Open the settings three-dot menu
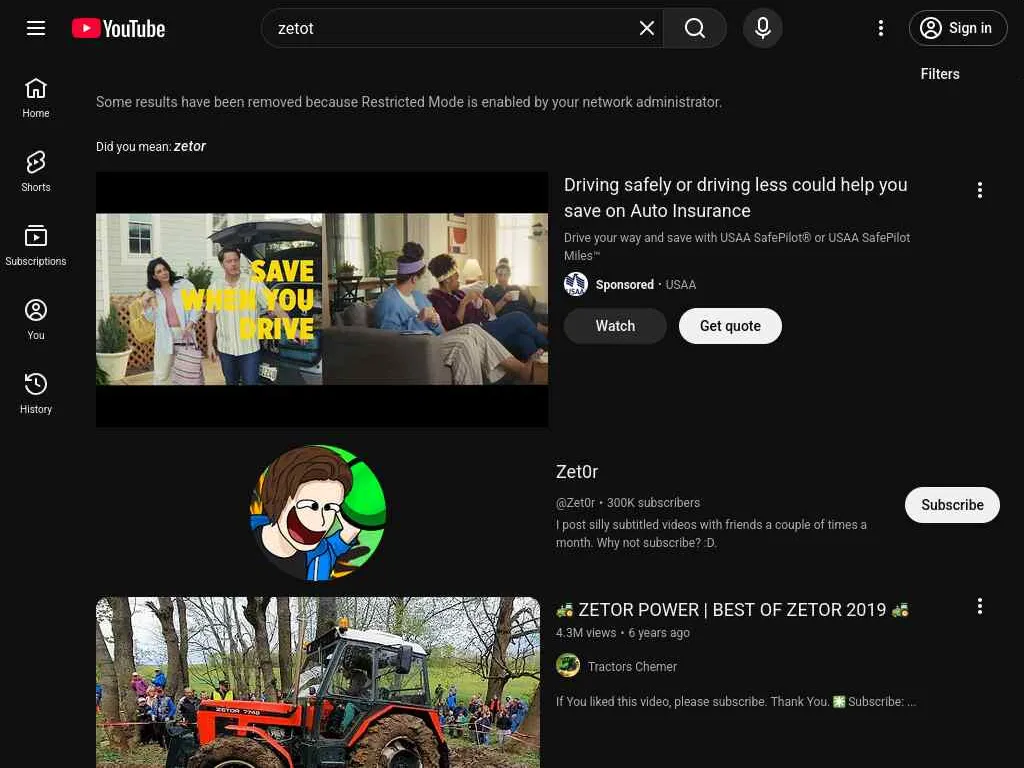The height and width of the screenshot is (768, 1024). (881, 28)
